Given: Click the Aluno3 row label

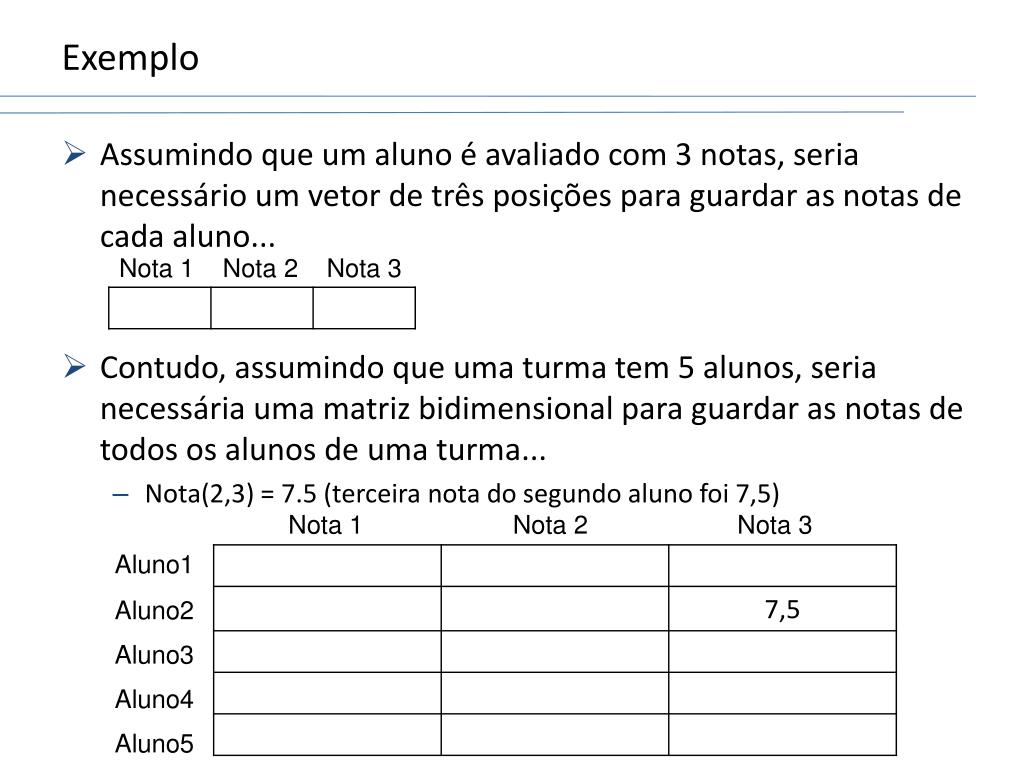Looking at the screenshot, I should point(154,655).
